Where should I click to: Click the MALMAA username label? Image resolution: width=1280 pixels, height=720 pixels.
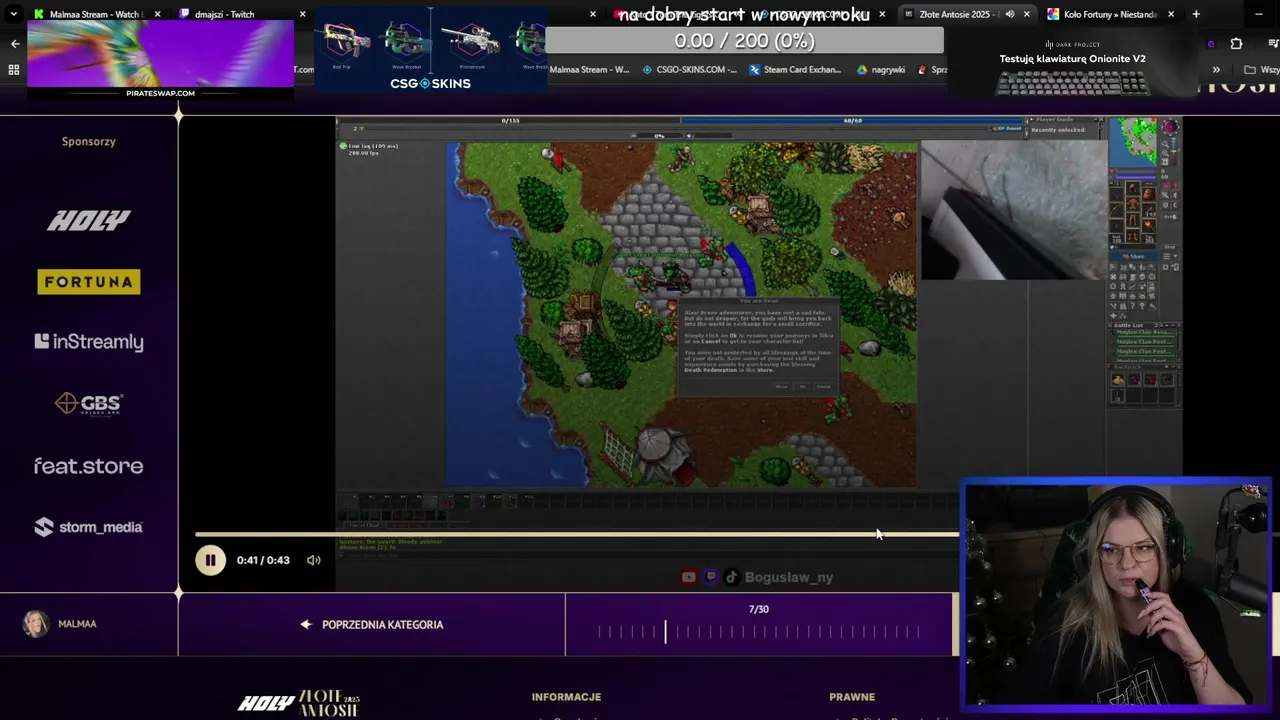tap(77, 624)
